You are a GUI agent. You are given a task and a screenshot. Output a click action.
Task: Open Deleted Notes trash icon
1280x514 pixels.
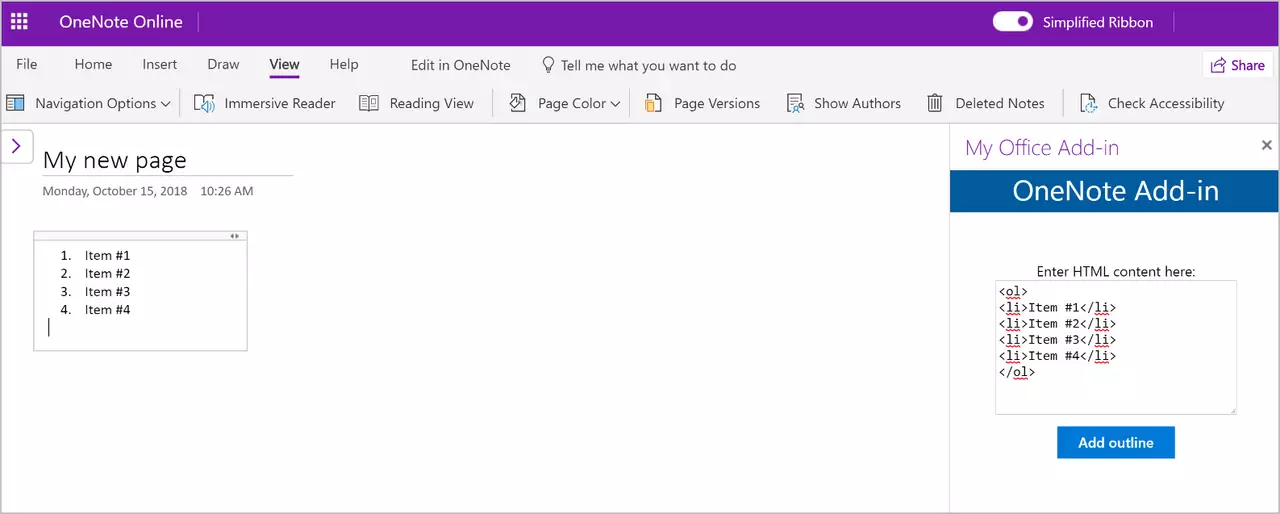935,103
